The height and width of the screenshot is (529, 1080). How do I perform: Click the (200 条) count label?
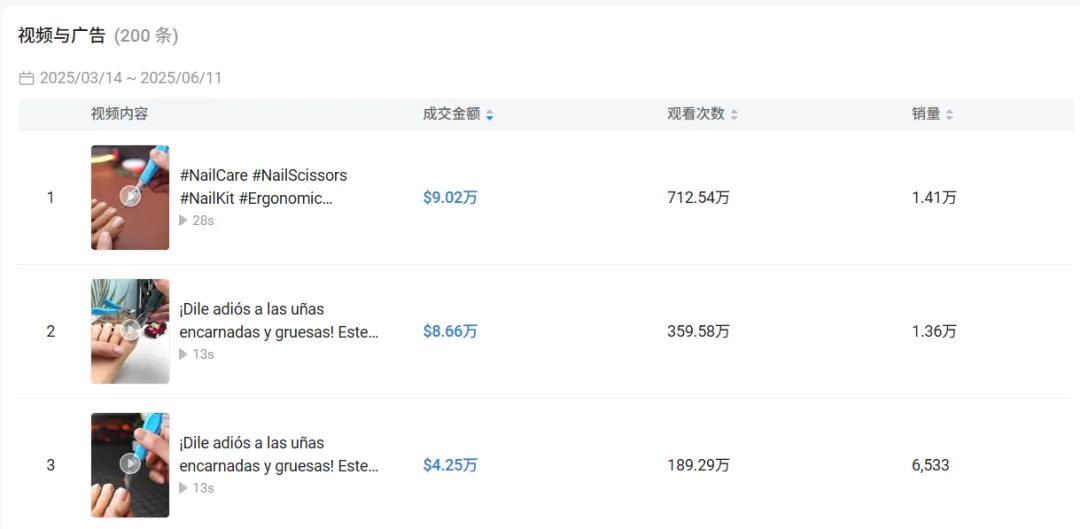pyautogui.click(x=146, y=36)
